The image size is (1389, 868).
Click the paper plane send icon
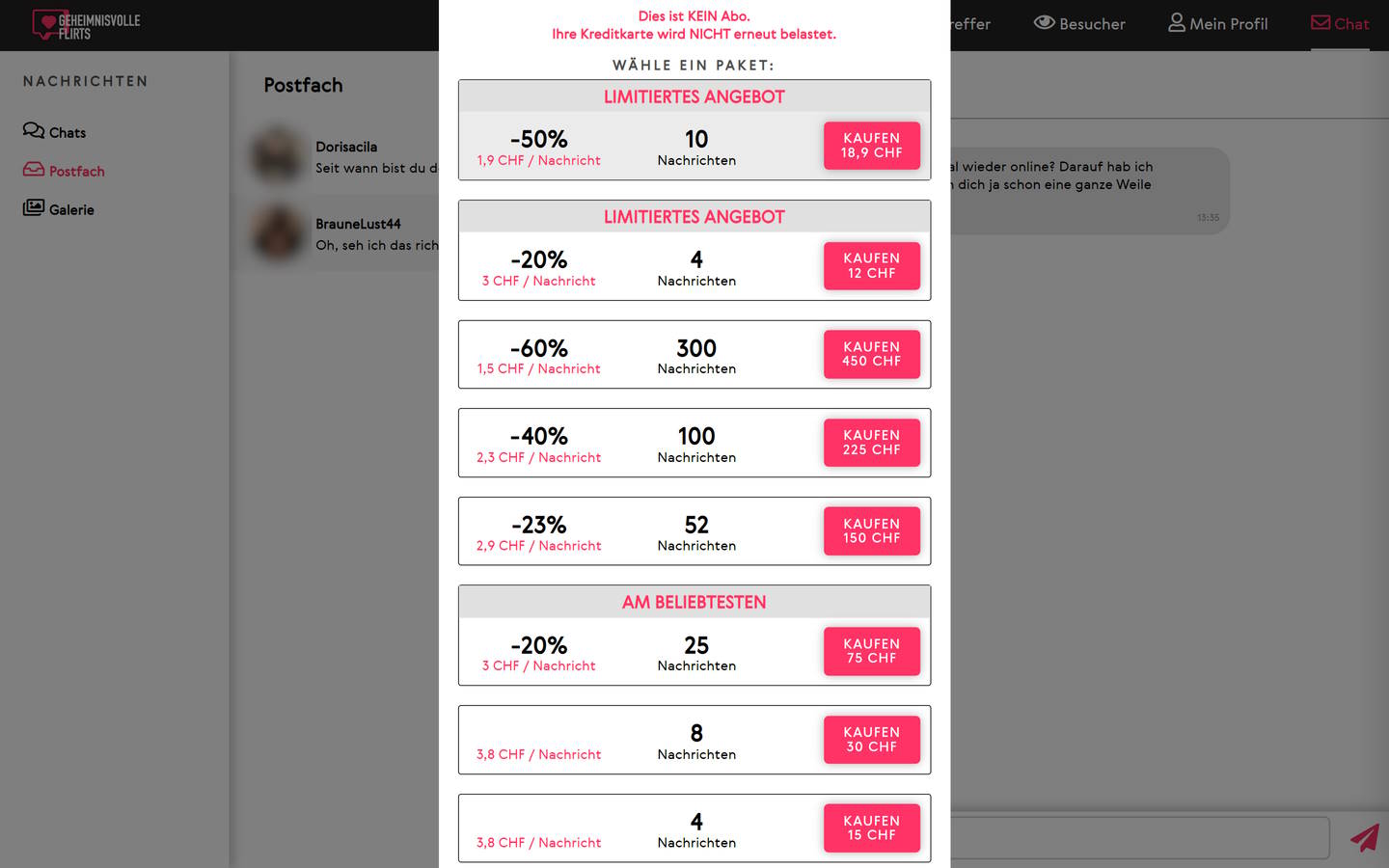point(1365,838)
